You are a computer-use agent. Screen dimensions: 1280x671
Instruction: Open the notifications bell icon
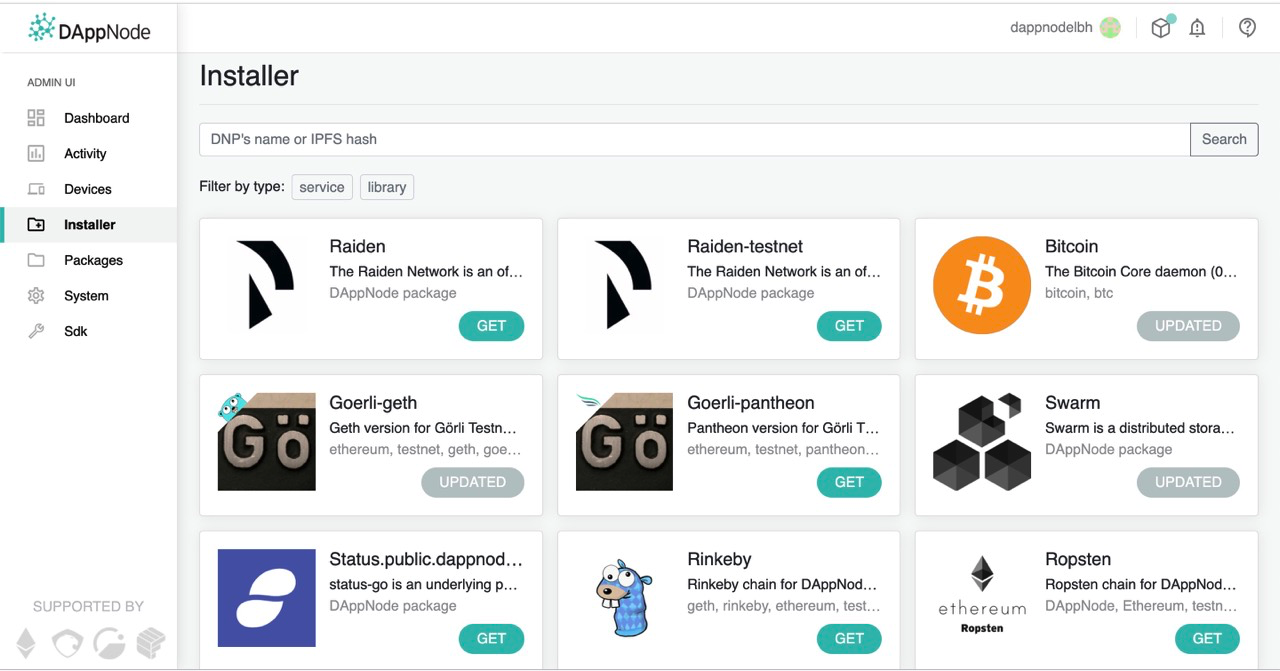1197,28
